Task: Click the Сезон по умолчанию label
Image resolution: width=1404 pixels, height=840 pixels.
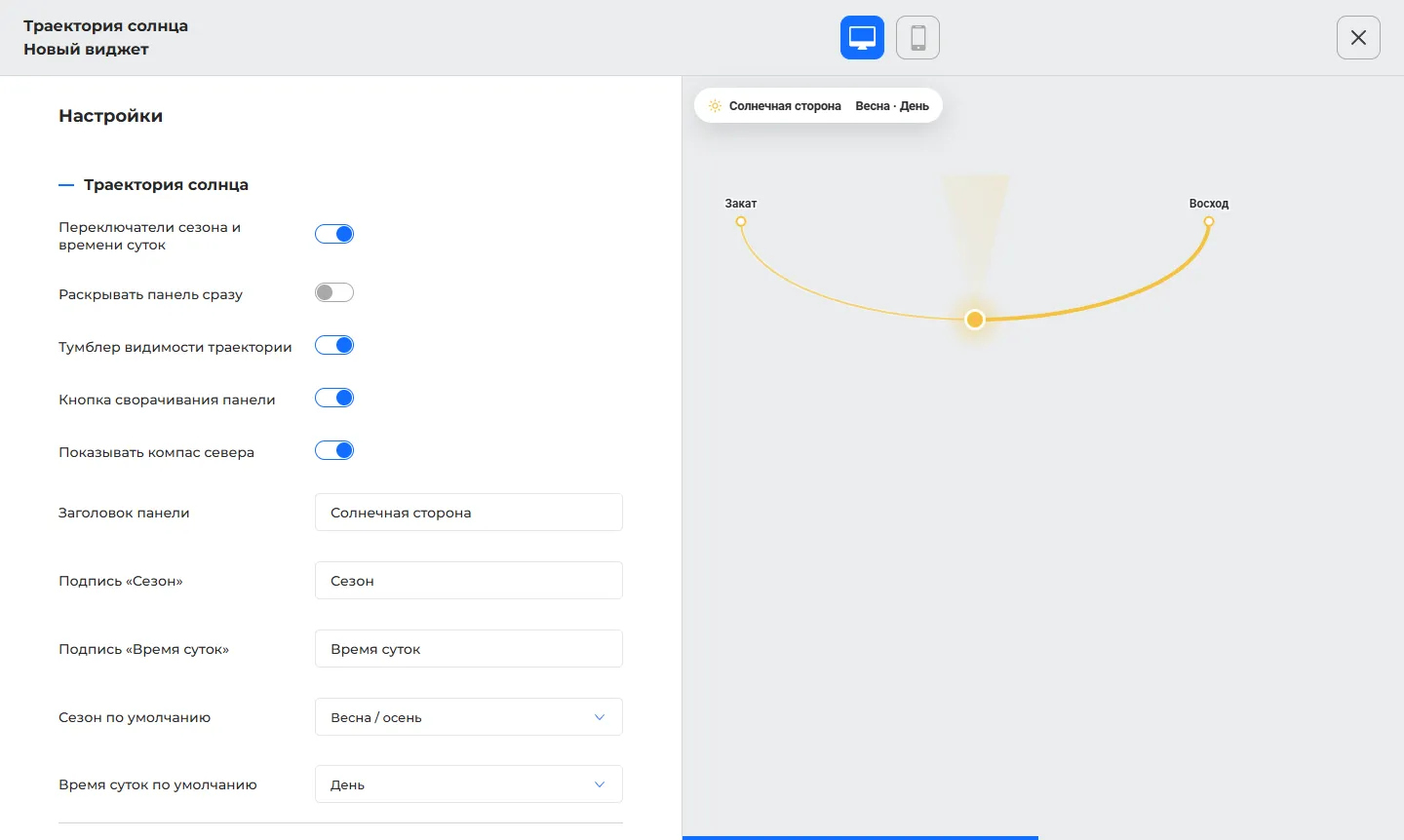Action: coord(135,717)
